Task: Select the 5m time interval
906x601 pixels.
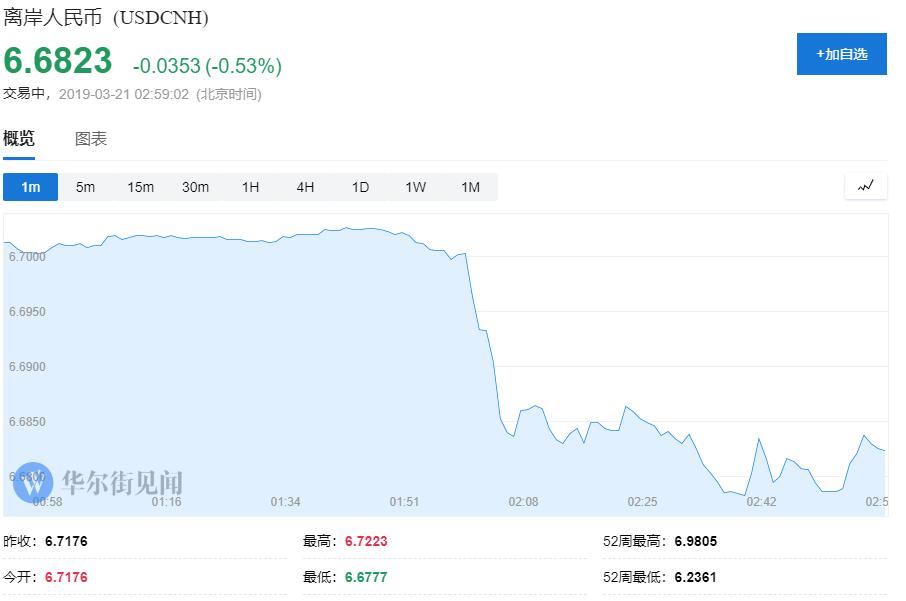Action: [86, 187]
